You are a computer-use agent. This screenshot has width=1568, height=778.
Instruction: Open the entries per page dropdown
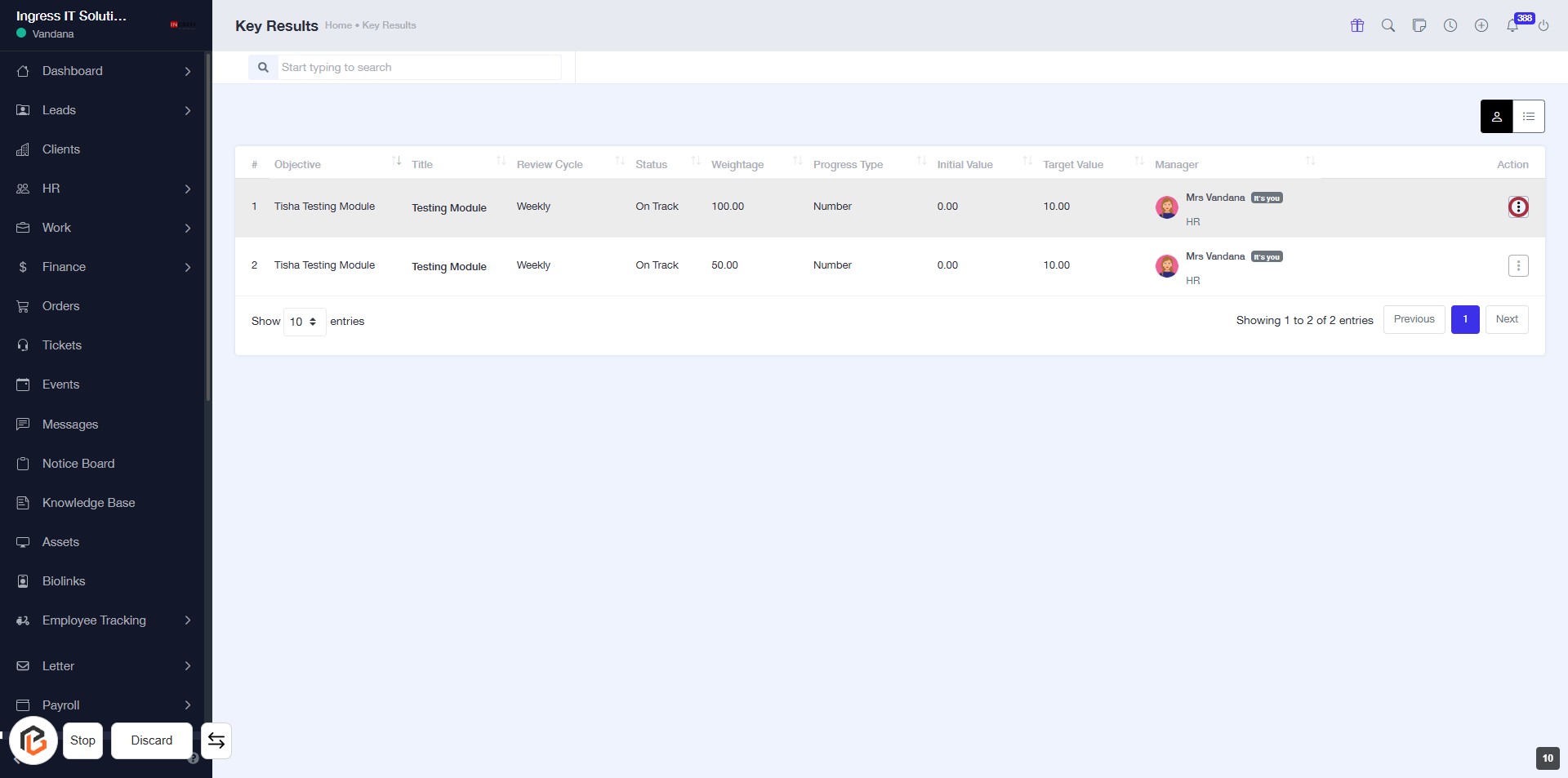pyautogui.click(x=304, y=322)
